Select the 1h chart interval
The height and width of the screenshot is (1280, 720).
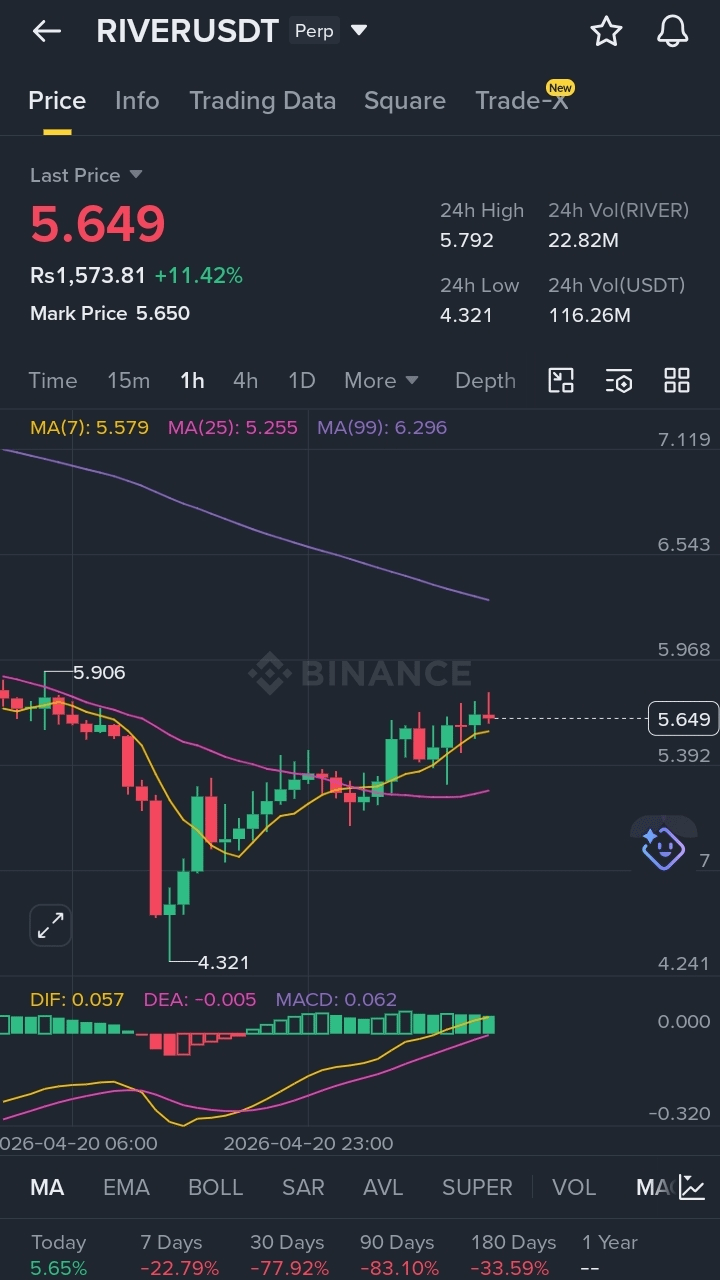[192, 381]
